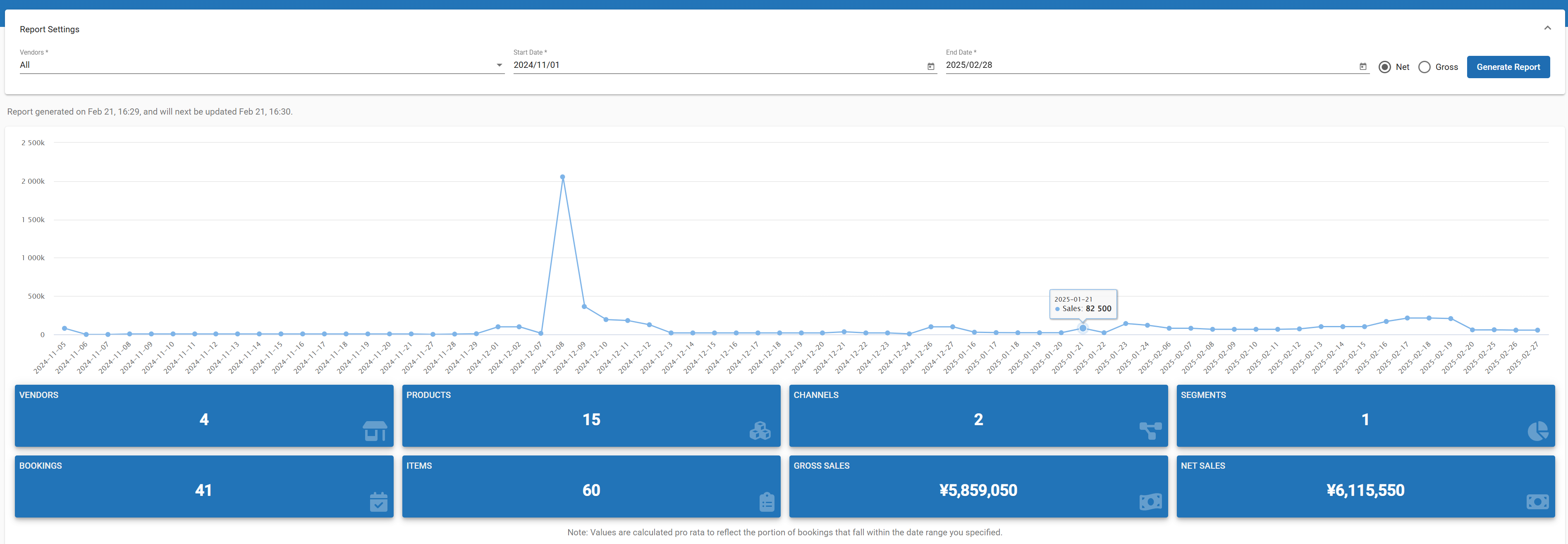Open the Start Date calendar picker
1568x544 pixels.
[930, 67]
